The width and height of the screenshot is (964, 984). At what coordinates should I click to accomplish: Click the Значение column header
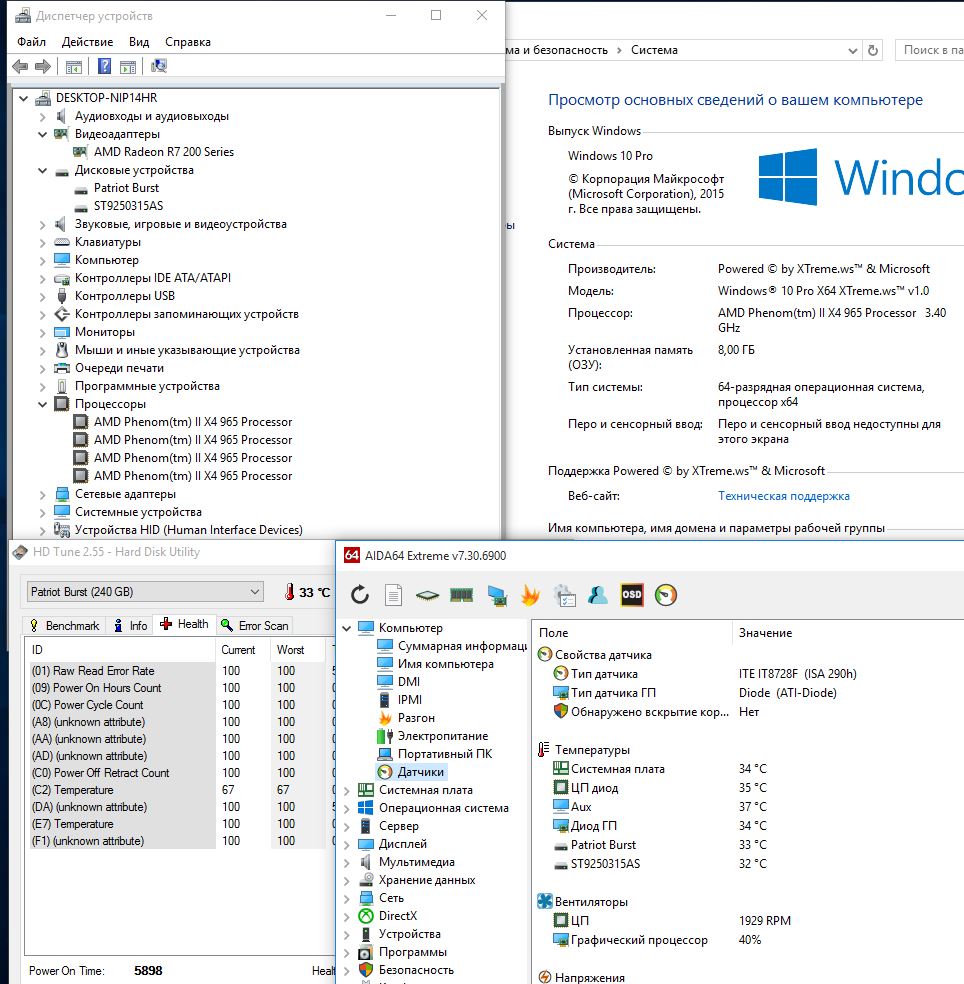click(x=765, y=633)
